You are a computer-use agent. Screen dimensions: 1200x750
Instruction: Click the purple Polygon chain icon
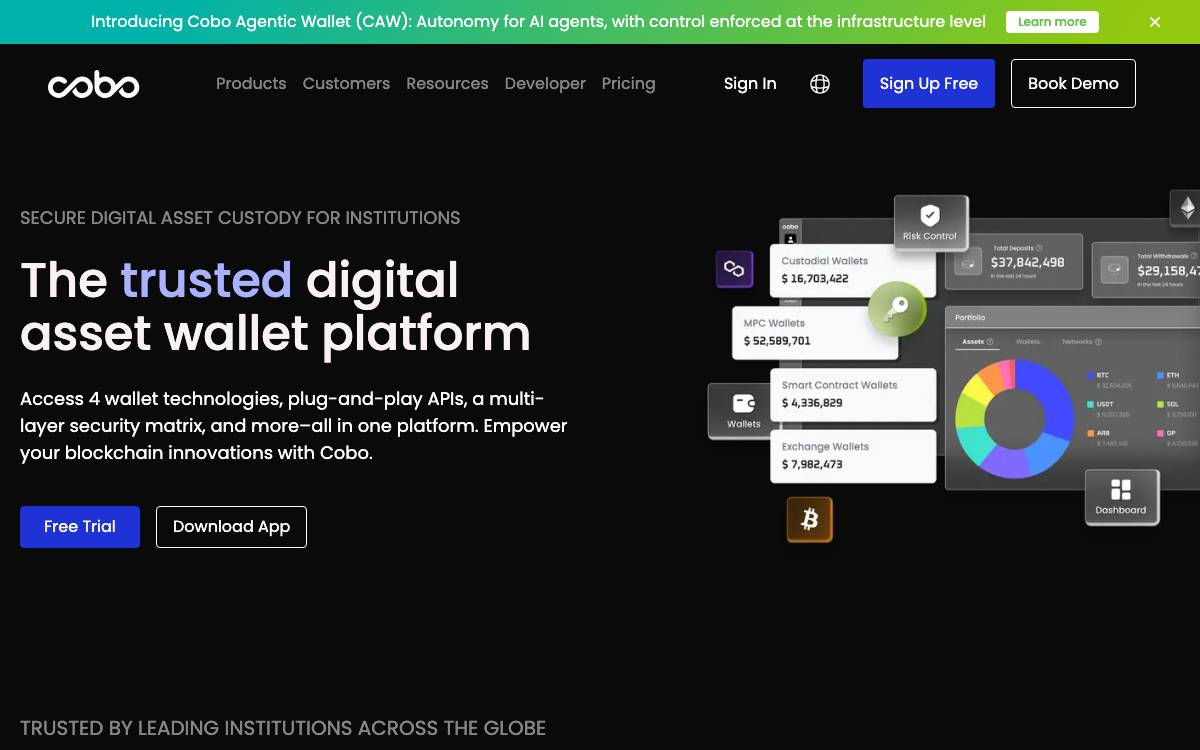pyautogui.click(x=734, y=269)
